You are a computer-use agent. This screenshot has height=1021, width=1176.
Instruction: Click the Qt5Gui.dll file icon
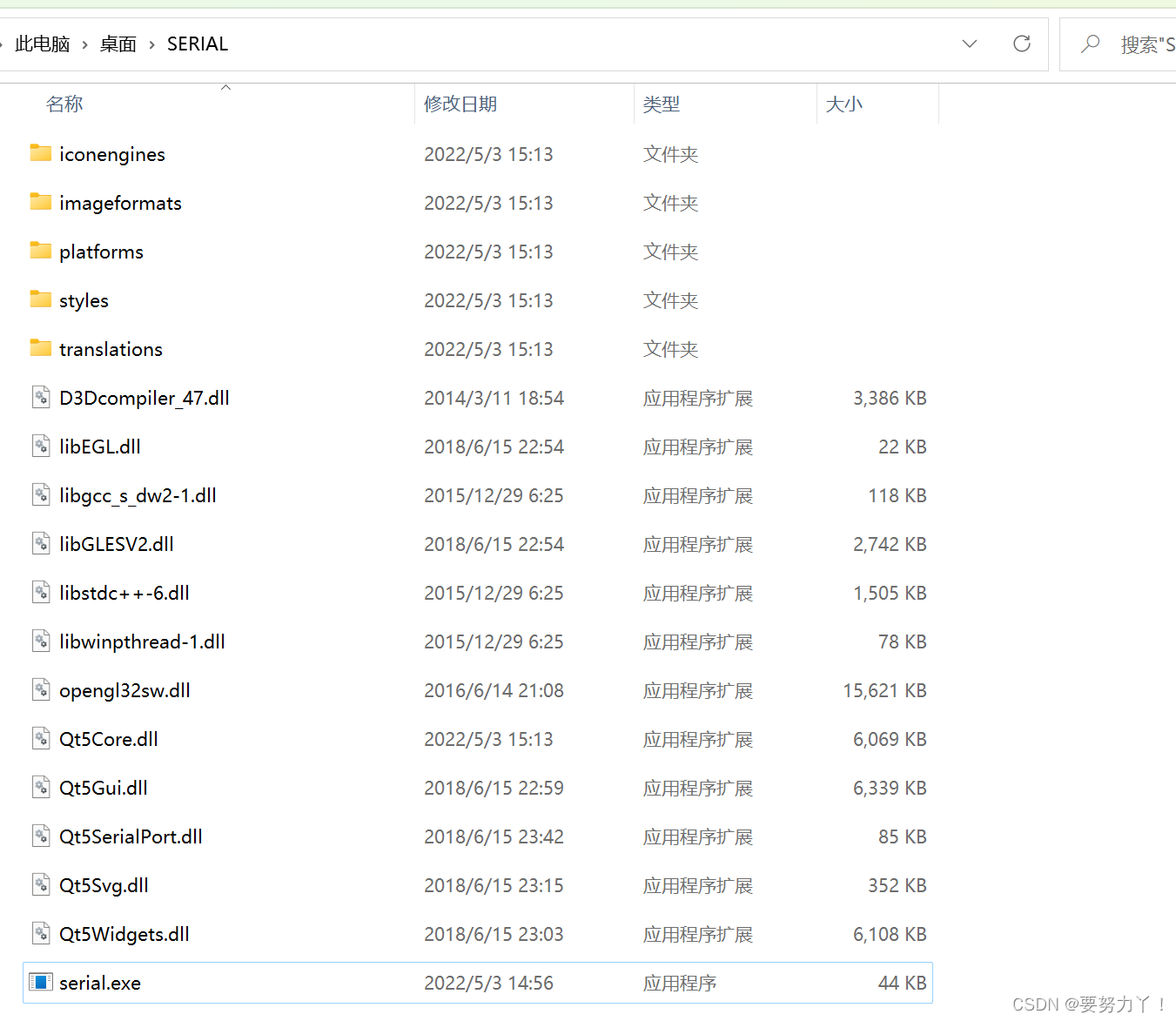[x=41, y=788]
